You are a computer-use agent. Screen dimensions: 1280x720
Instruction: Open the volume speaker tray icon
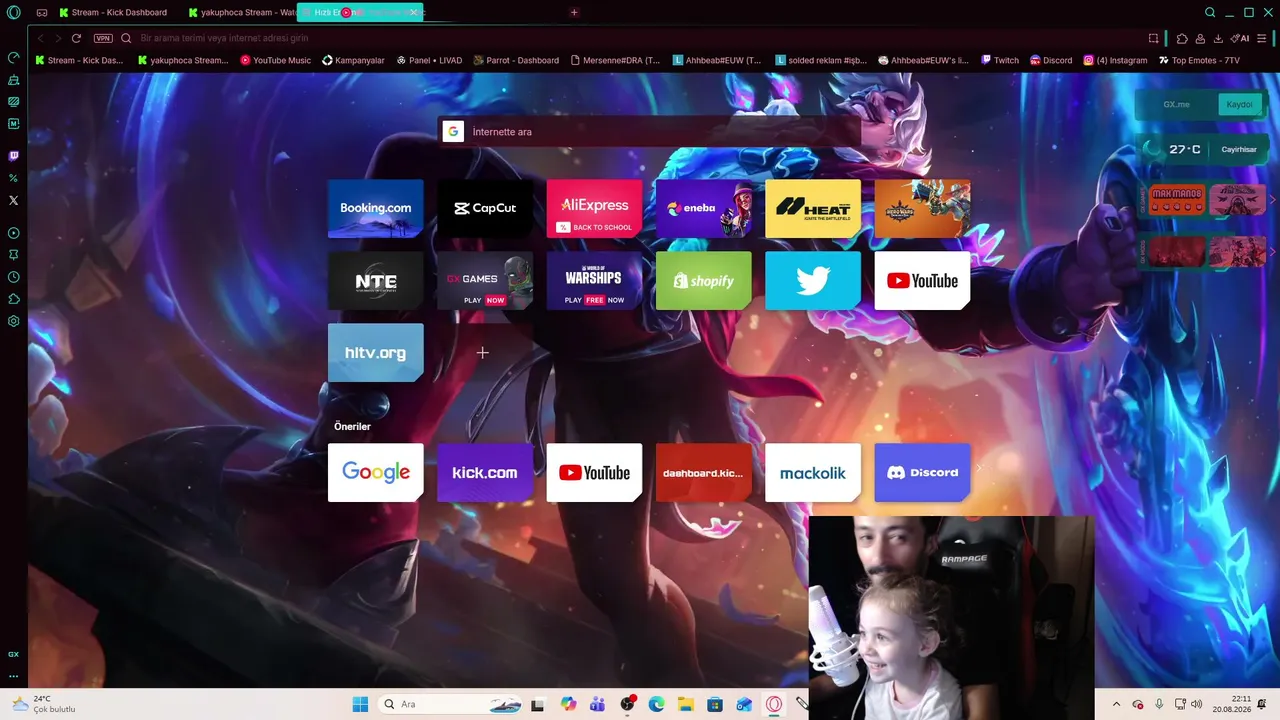(1197, 704)
